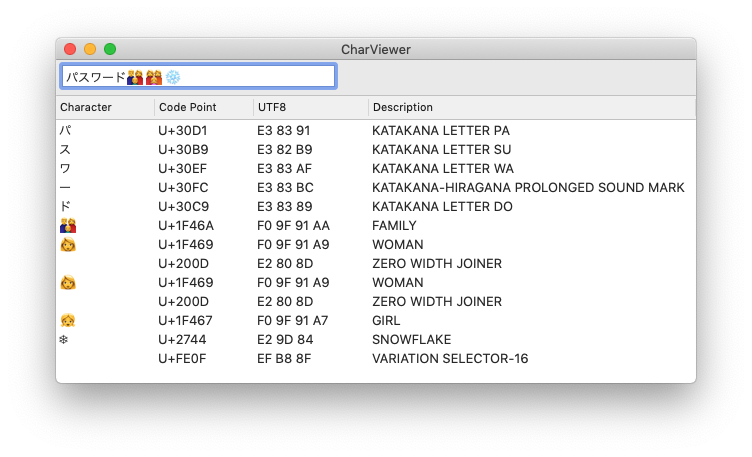Image resolution: width=752 pixels, height=457 pixels.
Task: Select description KATAKANA LETTER SU
Action: tap(442, 150)
